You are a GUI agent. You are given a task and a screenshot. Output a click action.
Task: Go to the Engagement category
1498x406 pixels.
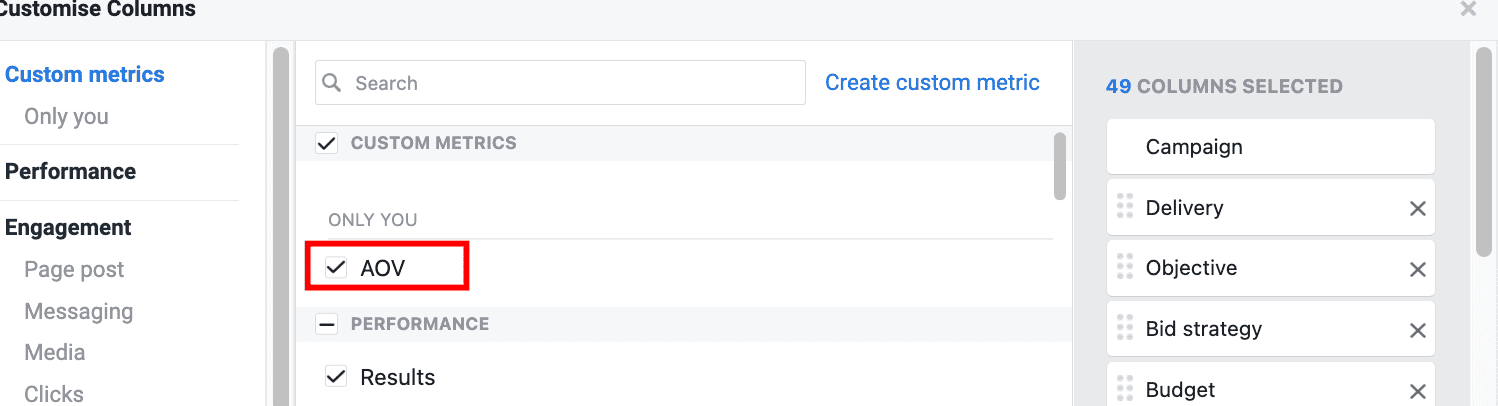click(68, 227)
